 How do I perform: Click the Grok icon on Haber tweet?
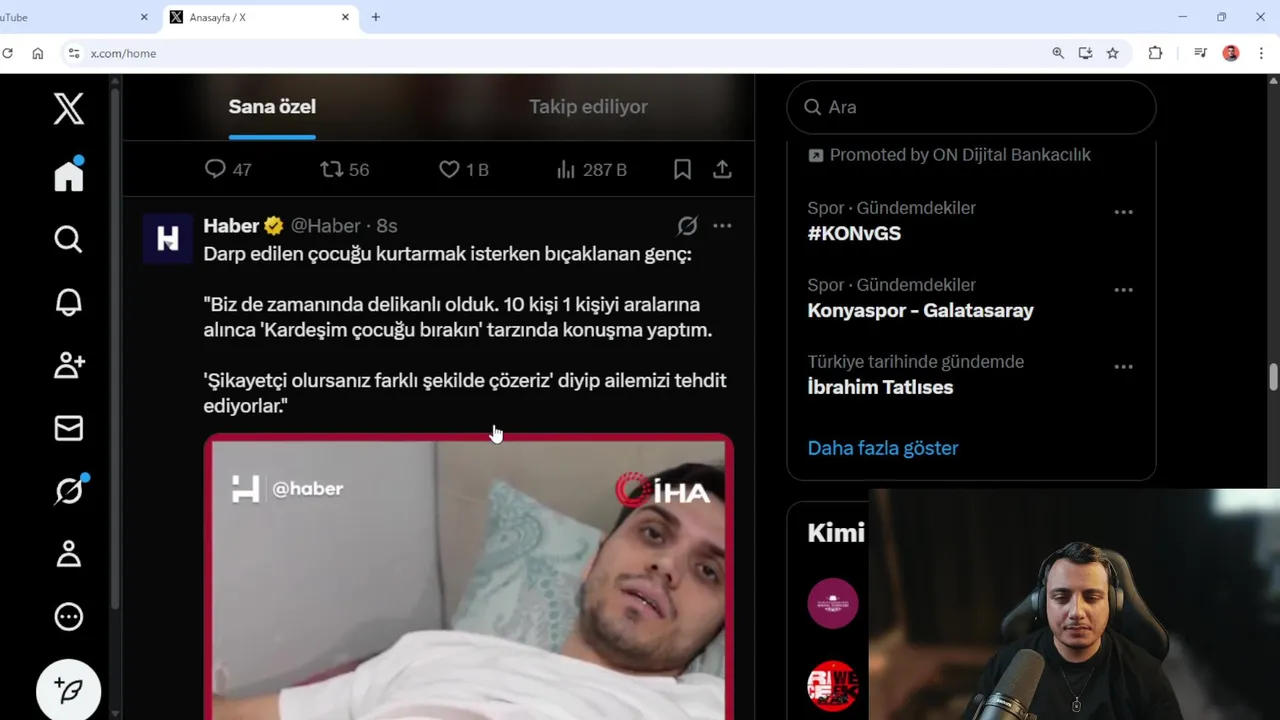point(687,226)
